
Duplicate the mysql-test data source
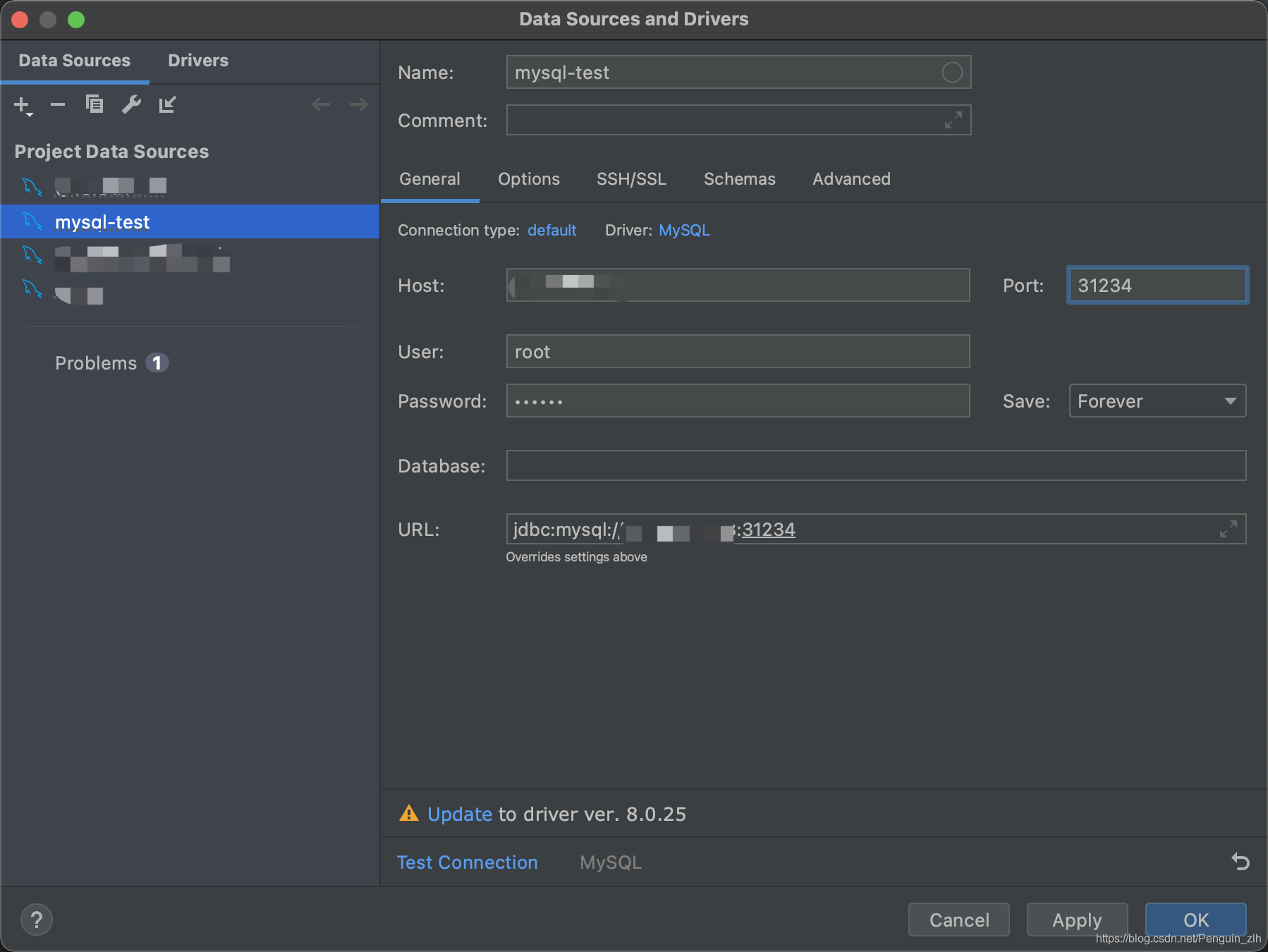click(95, 104)
